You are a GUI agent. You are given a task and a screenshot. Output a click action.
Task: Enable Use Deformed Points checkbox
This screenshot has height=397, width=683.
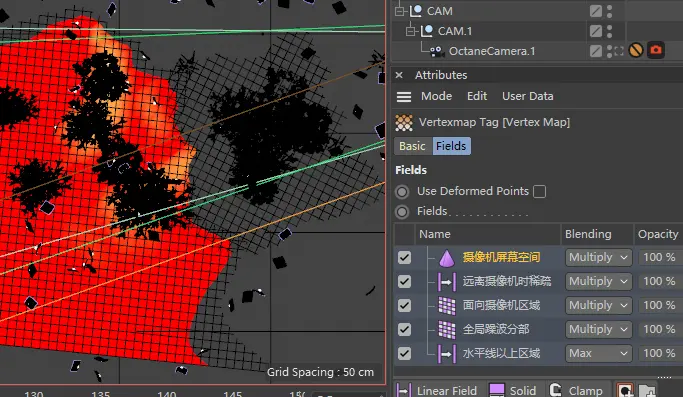pyautogui.click(x=539, y=191)
